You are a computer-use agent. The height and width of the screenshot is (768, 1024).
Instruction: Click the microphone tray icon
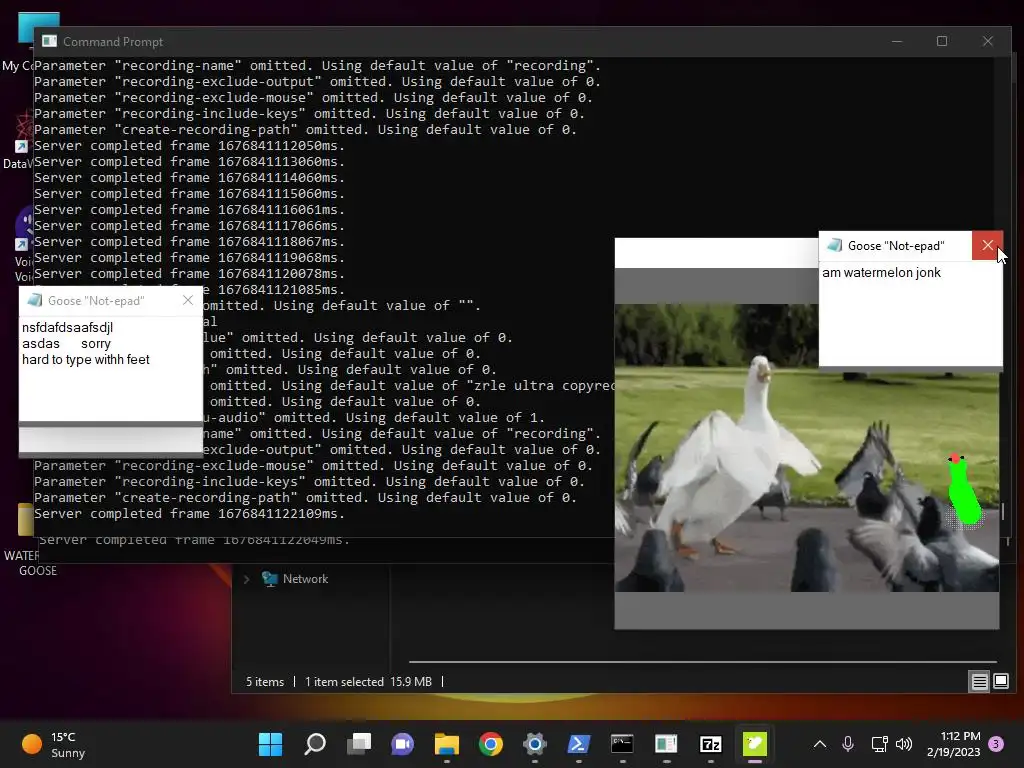848,744
